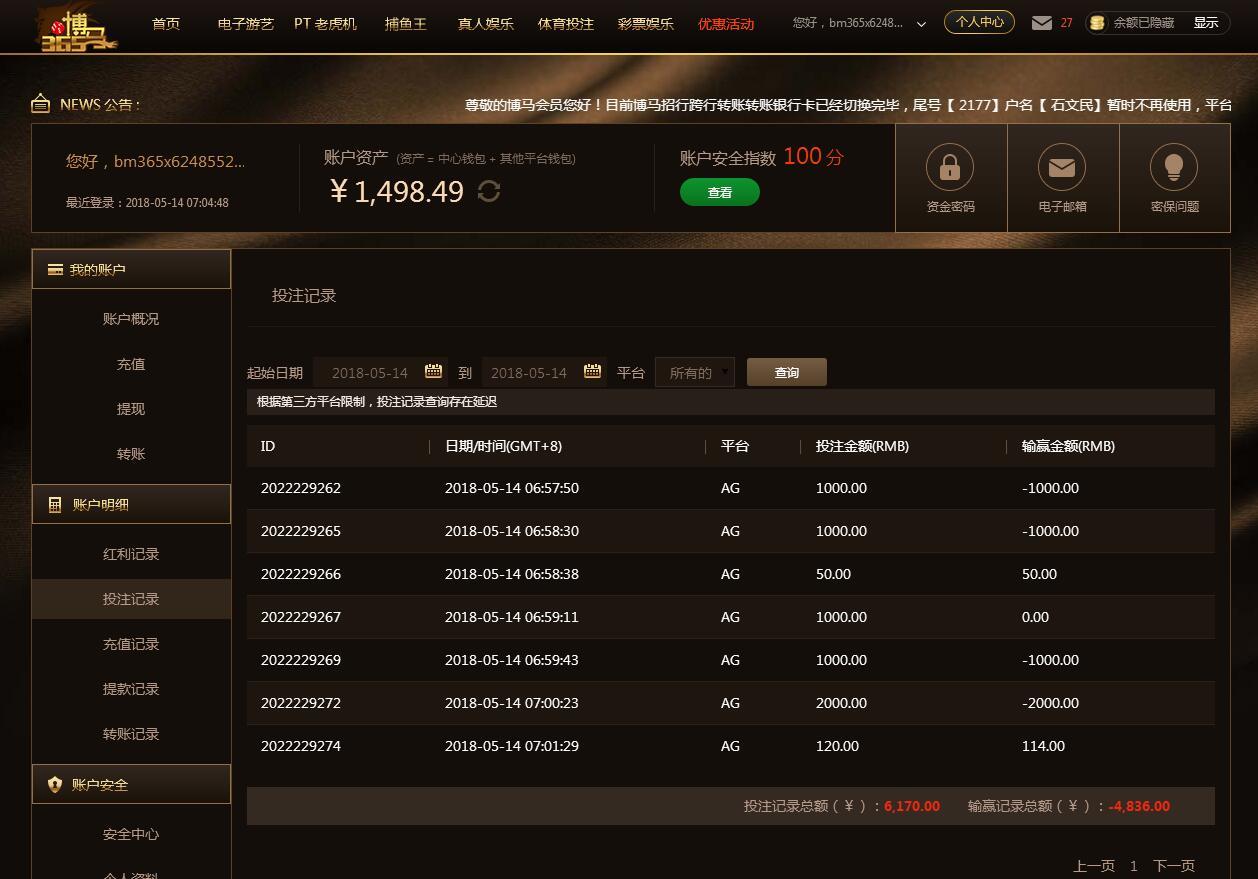Go to 上一页 previous page
This screenshot has width=1258, height=879.
coord(1094,866)
